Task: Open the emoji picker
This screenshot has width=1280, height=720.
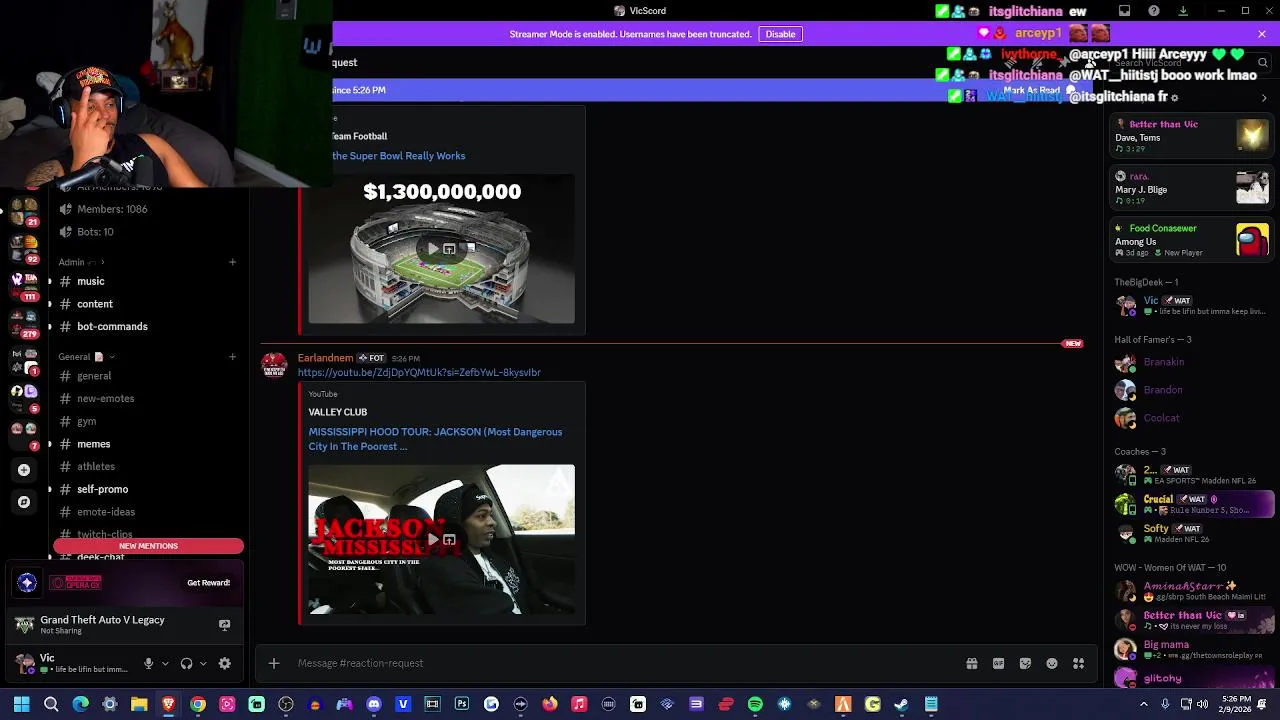Action: coord(1052,663)
